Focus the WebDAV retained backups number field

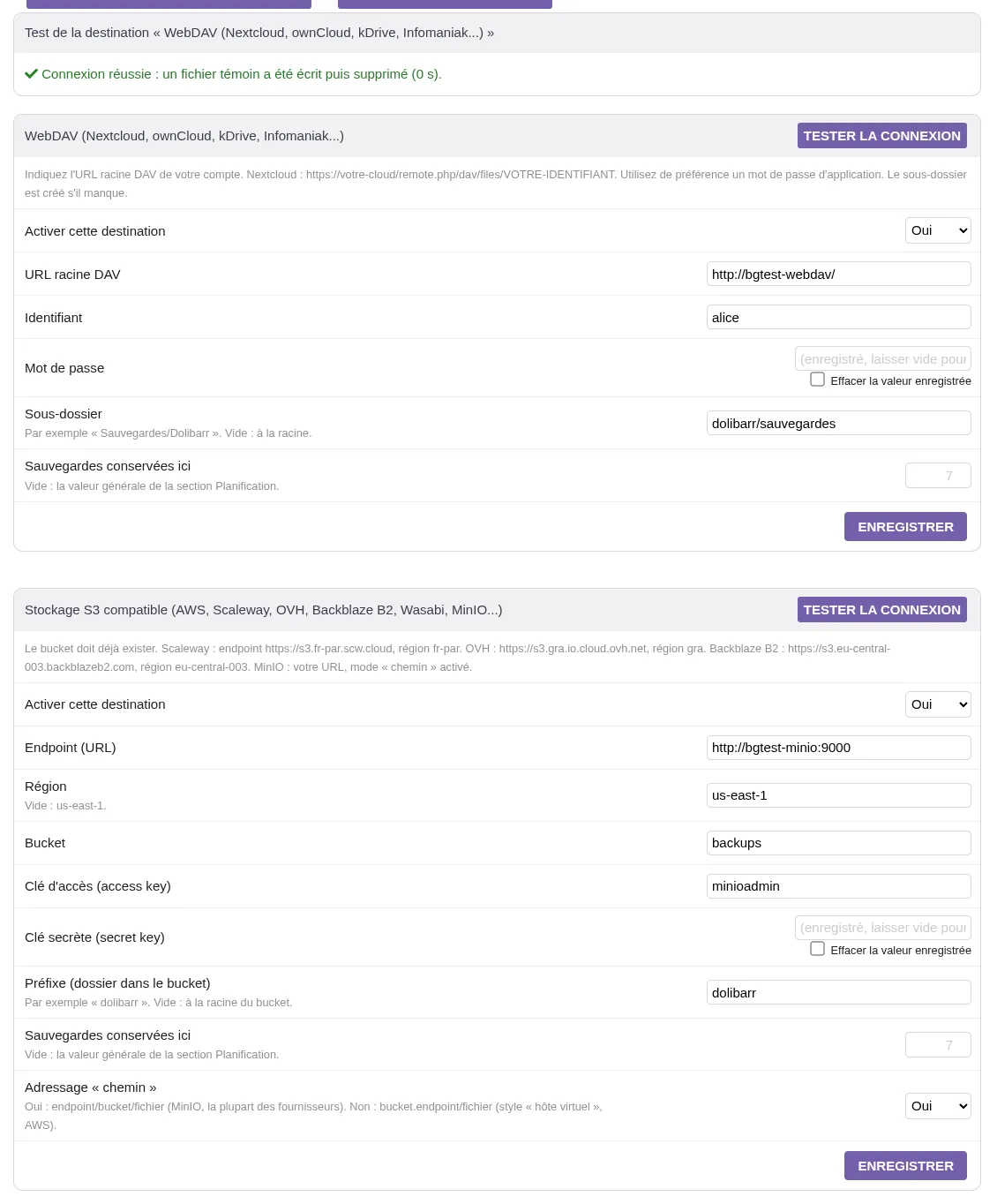[x=938, y=476]
